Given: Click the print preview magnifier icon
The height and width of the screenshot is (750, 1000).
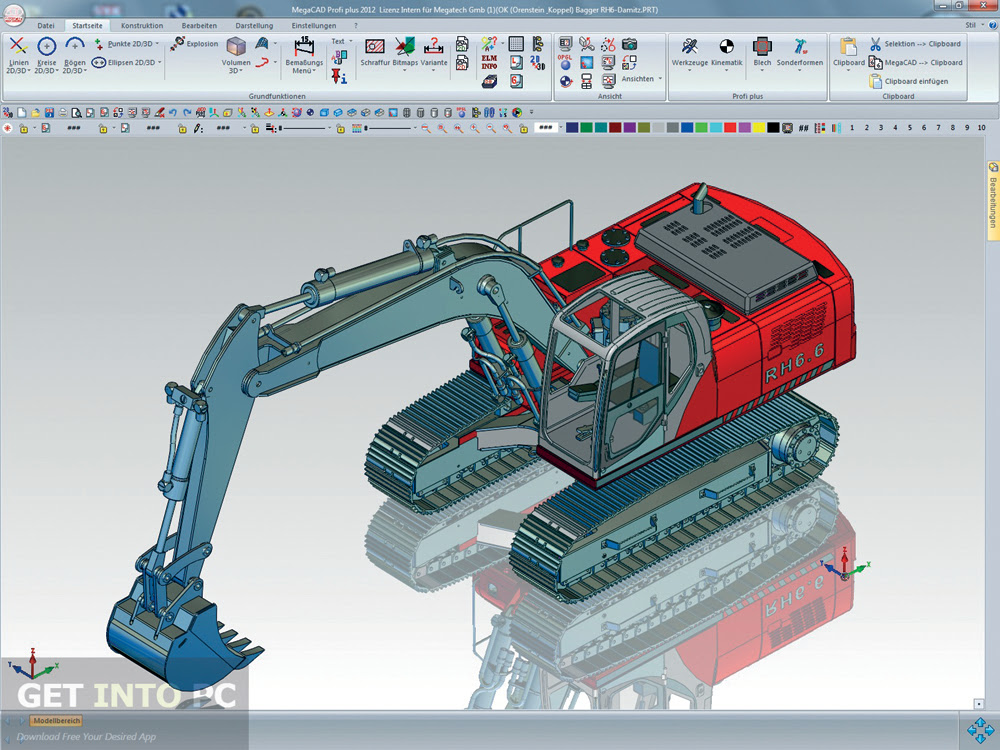Looking at the screenshot, I should [x=77, y=113].
